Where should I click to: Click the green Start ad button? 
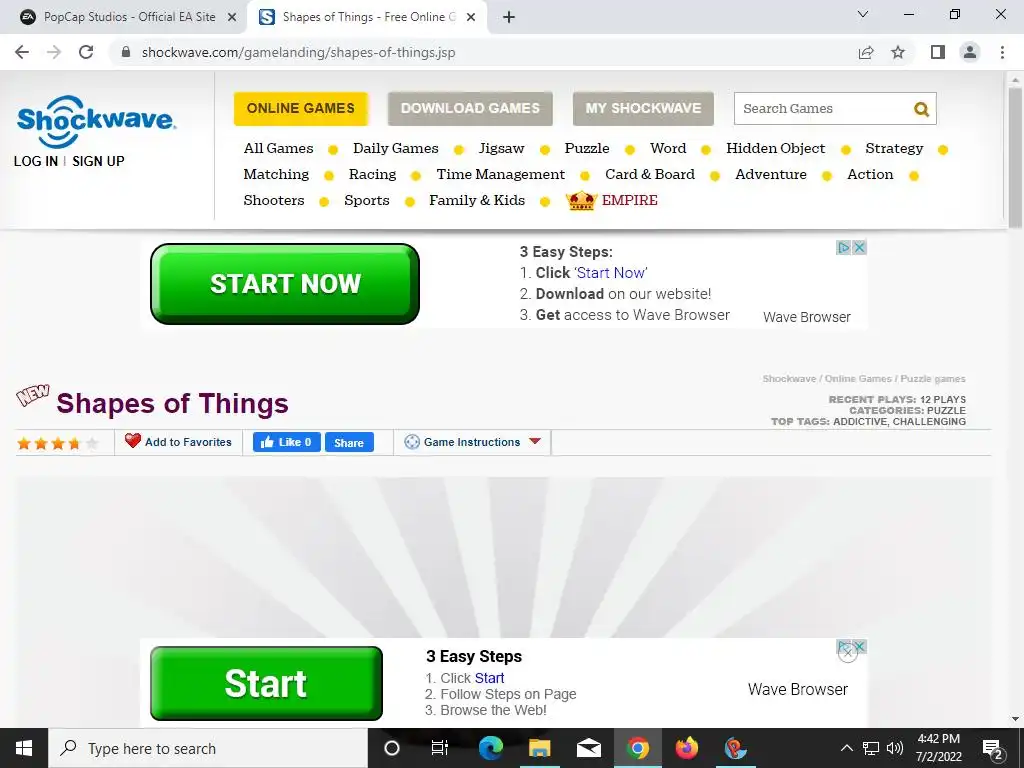[266, 684]
